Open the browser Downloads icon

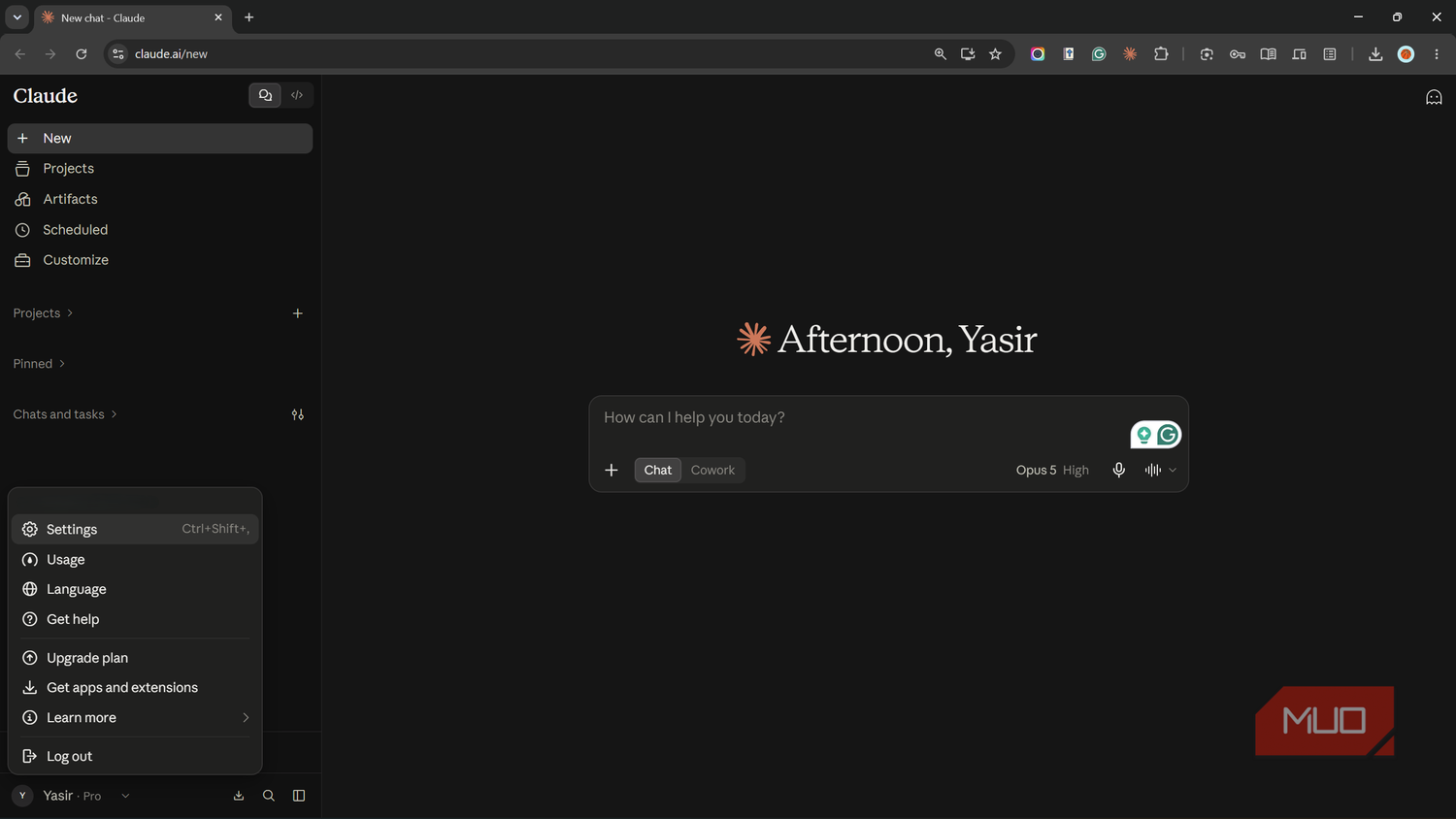coord(1375,54)
